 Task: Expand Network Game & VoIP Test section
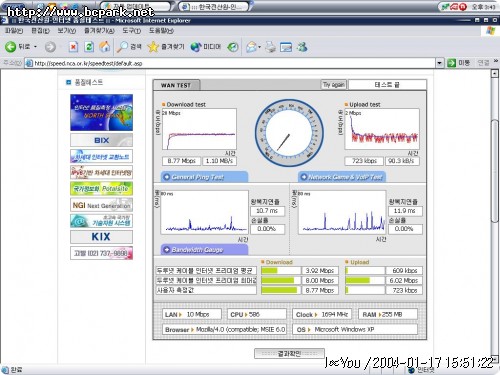click(x=342, y=177)
